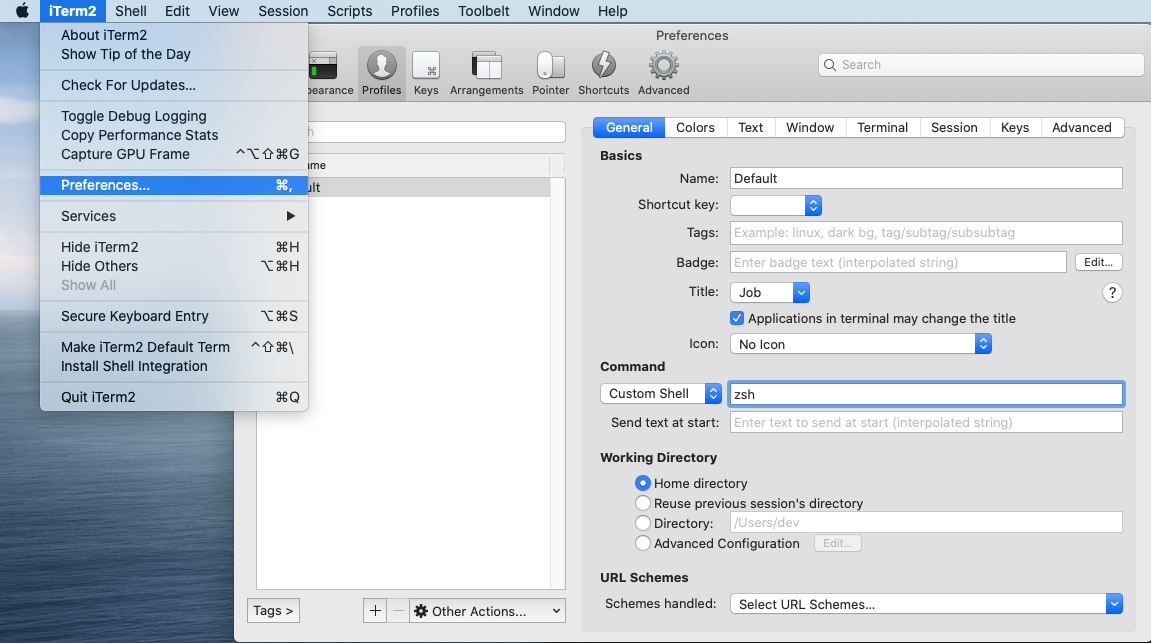Choose Check For Updates menu item
Screen dimensions: 1151x643
pyautogui.click(x=174, y=85)
